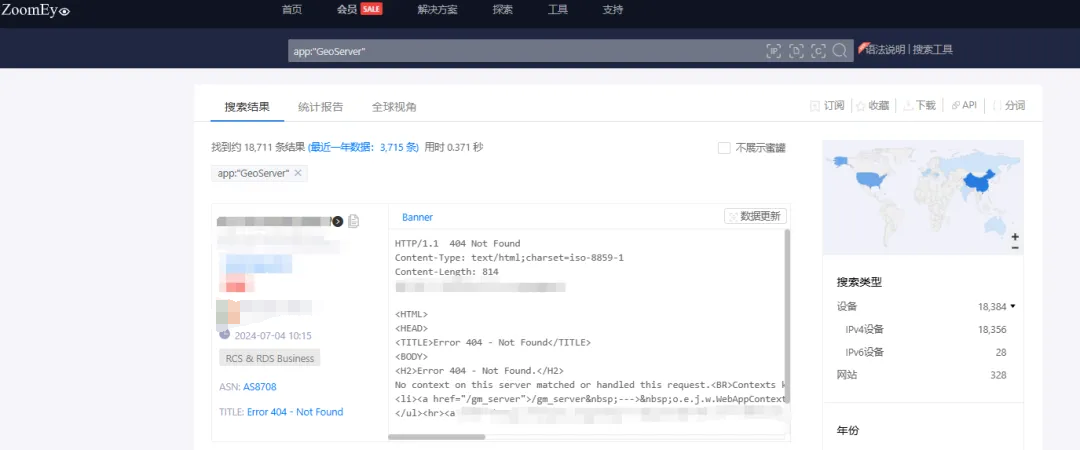Click the IP search icon in search bar

click(x=773, y=51)
